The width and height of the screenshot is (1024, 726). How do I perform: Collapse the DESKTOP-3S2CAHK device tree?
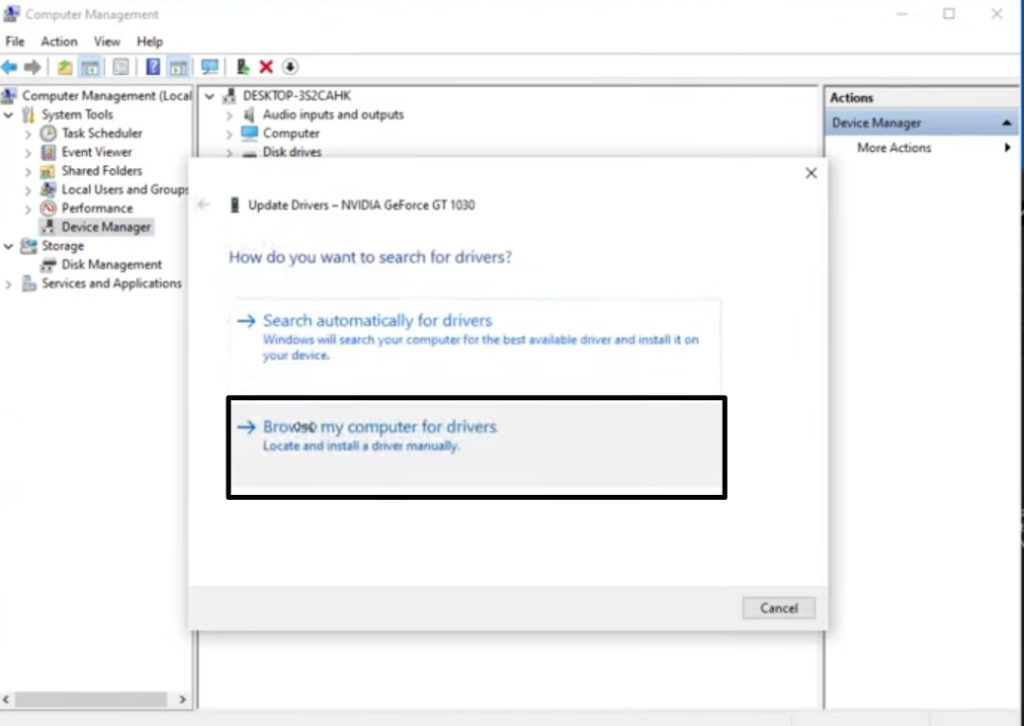(209, 96)
